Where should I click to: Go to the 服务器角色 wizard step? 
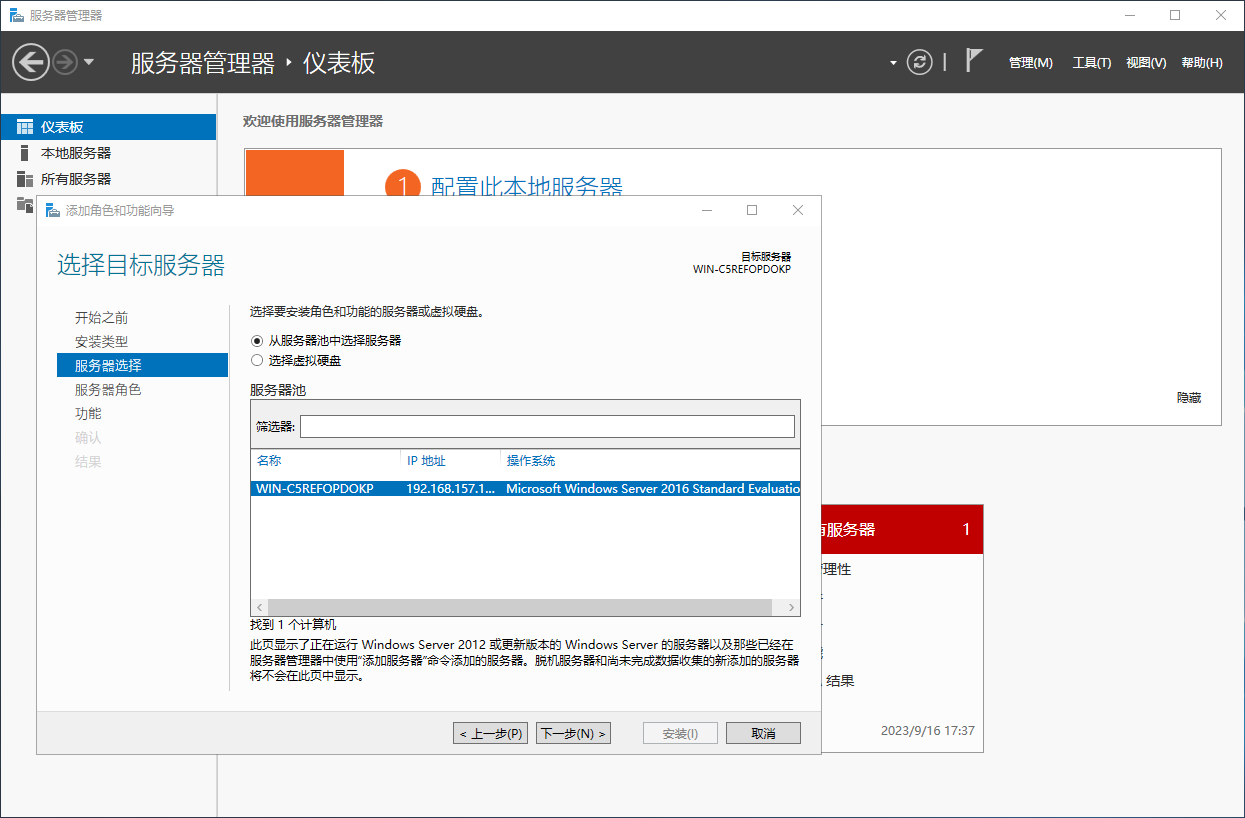coord(108,390)
